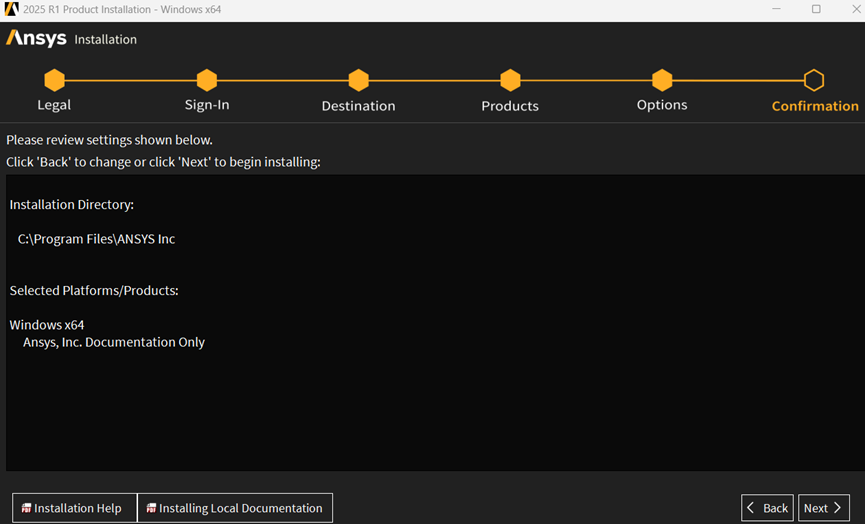Minimize the installer window

pyautogui.click(x=776, y=9)
